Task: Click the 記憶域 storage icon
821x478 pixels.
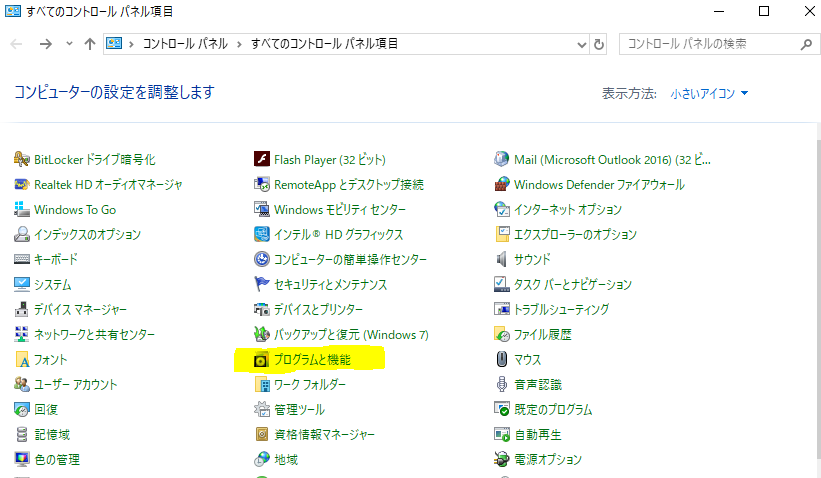Action: [21, 435]
